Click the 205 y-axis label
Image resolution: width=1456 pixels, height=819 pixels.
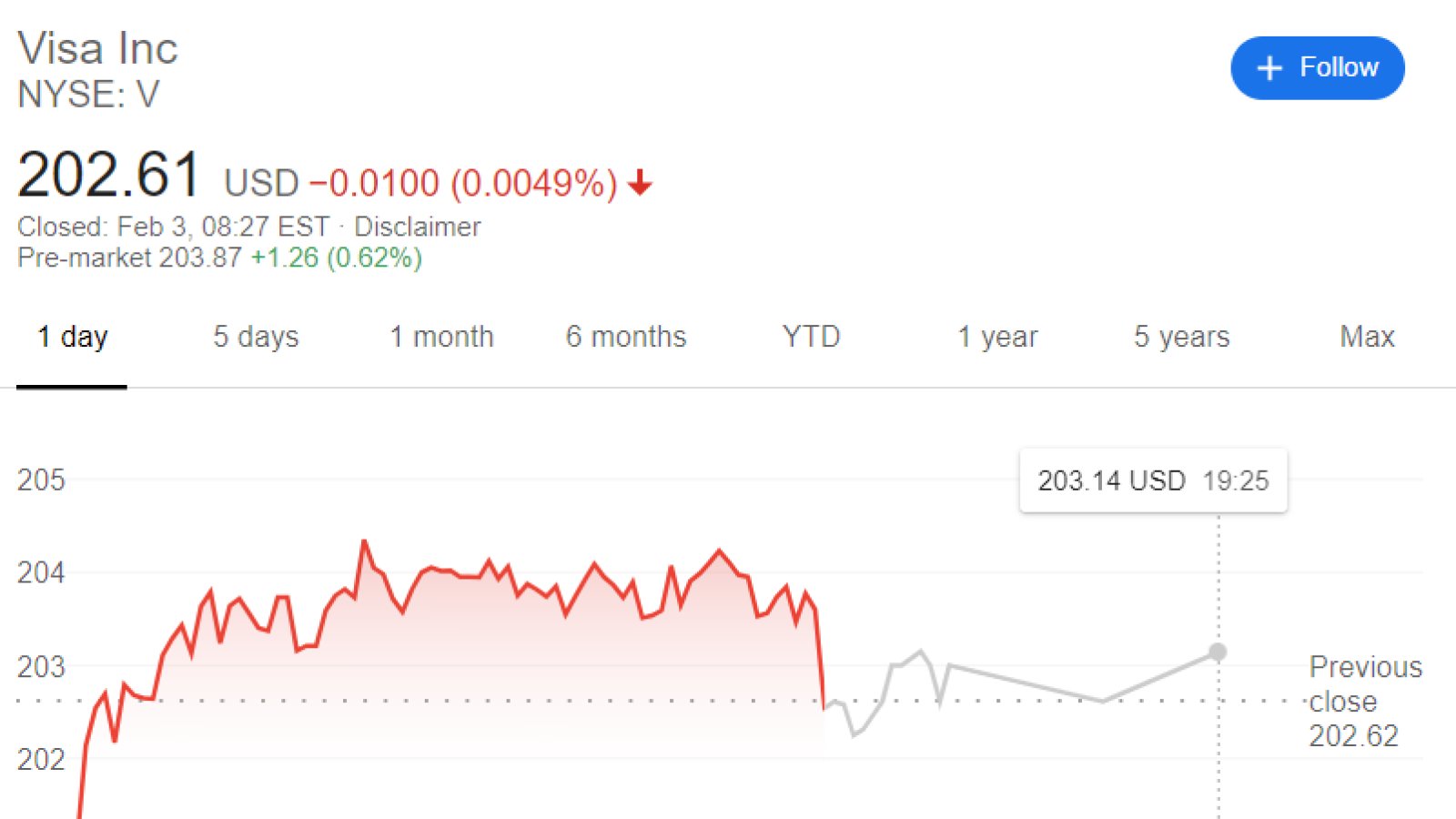(41, 480)
